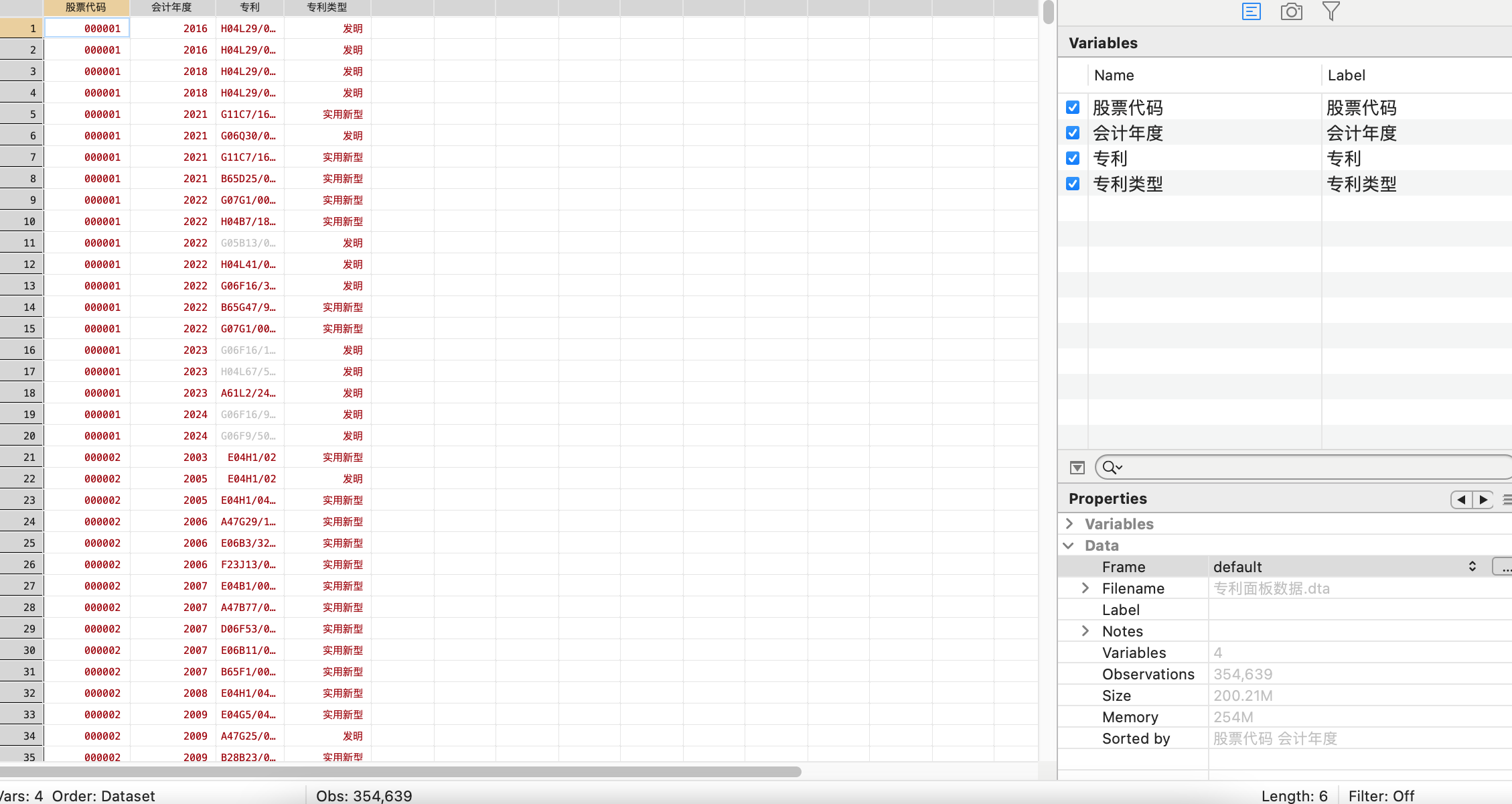Toggle the 专利类型 variable checkbox
Viewport: 1512px width, 804px height.
point(1073,184)
